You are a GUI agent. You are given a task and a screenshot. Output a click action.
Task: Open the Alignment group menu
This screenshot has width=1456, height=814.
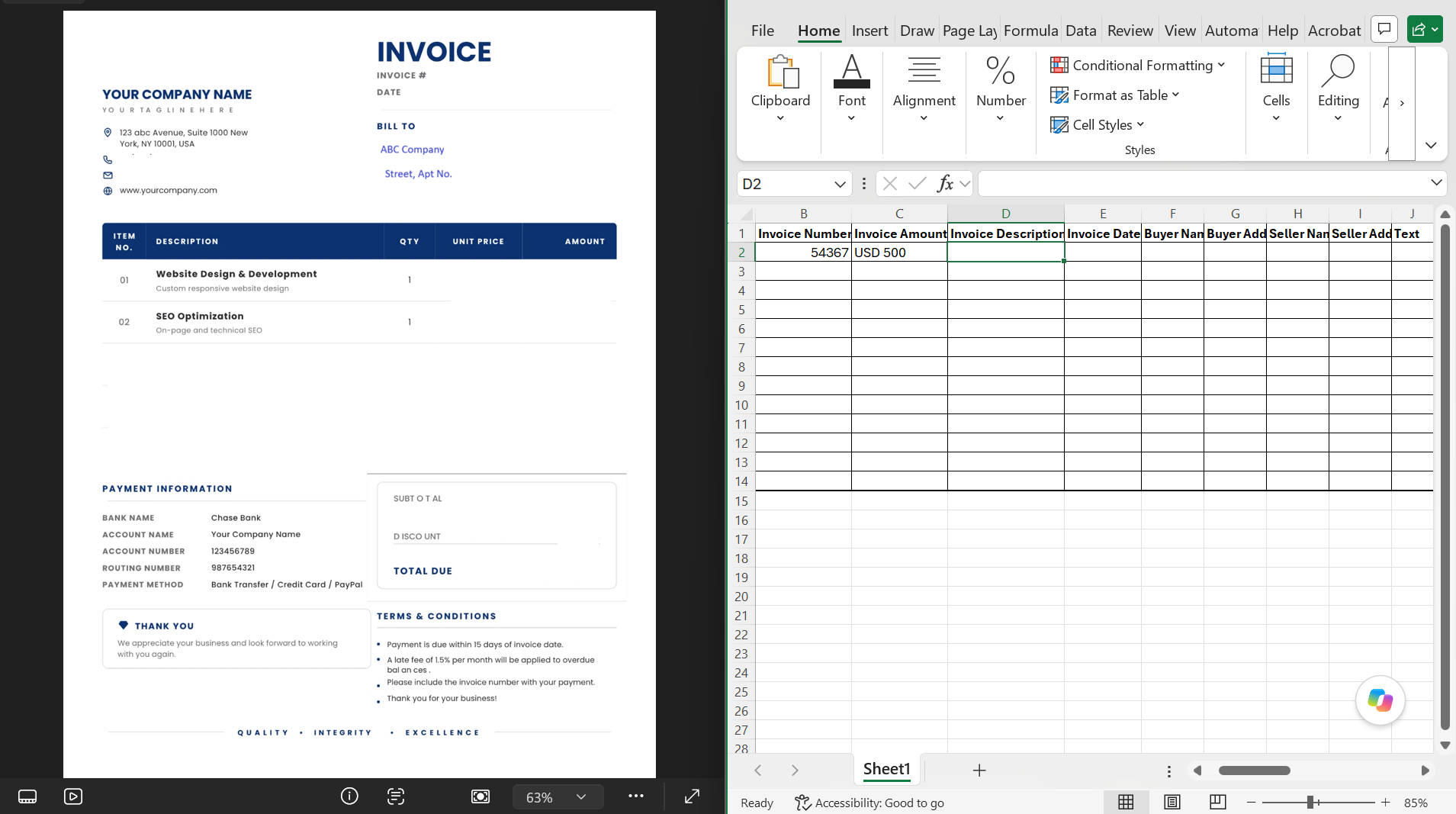[x=924, y=88]
